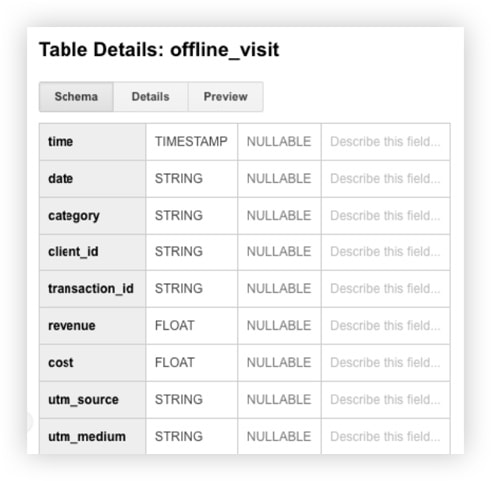Edit description for revenue field
491x481 pixels.
pyautogui.click(x=386, y=326)
